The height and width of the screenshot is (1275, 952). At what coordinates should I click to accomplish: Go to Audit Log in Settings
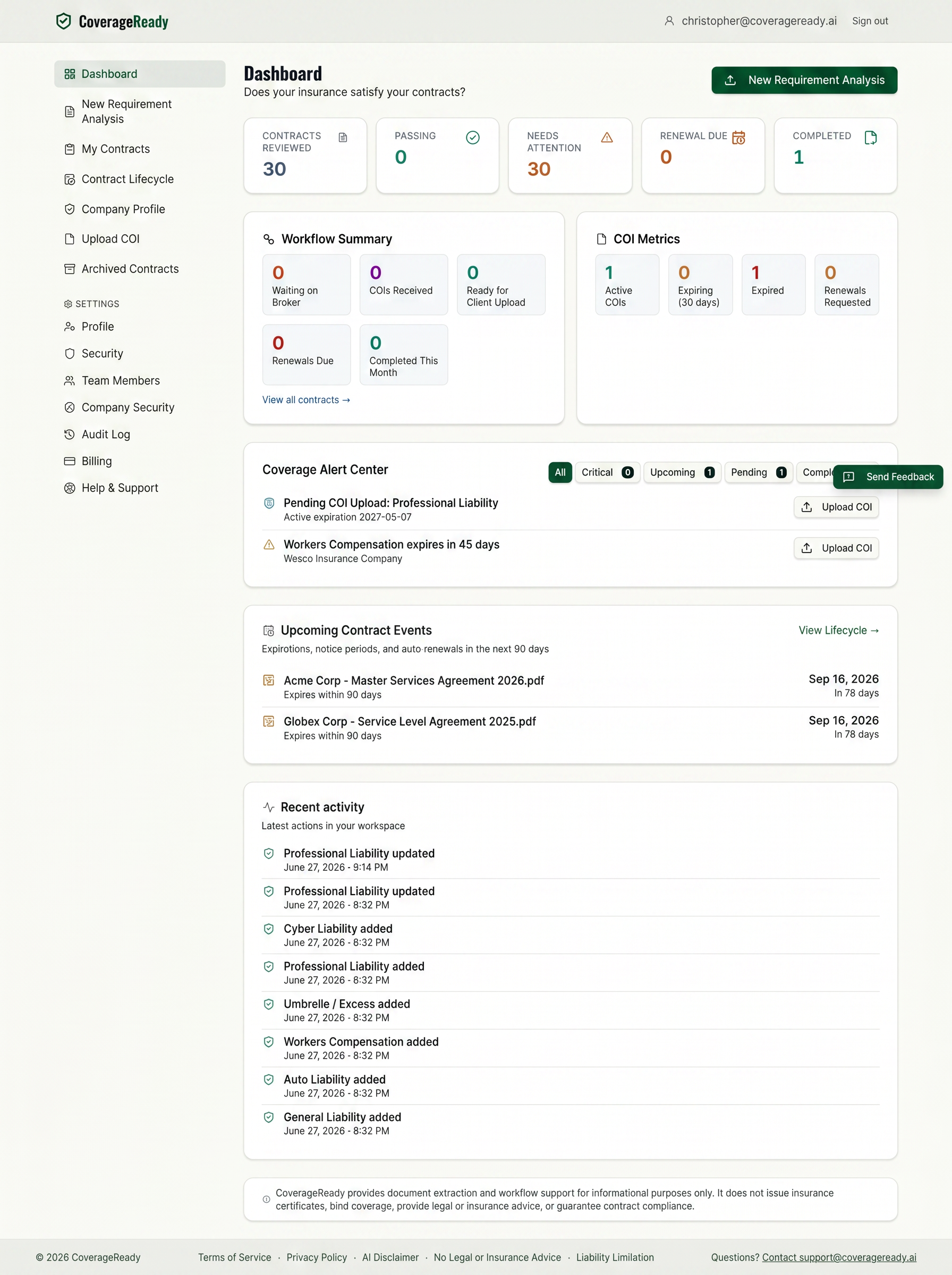(140, 435)
